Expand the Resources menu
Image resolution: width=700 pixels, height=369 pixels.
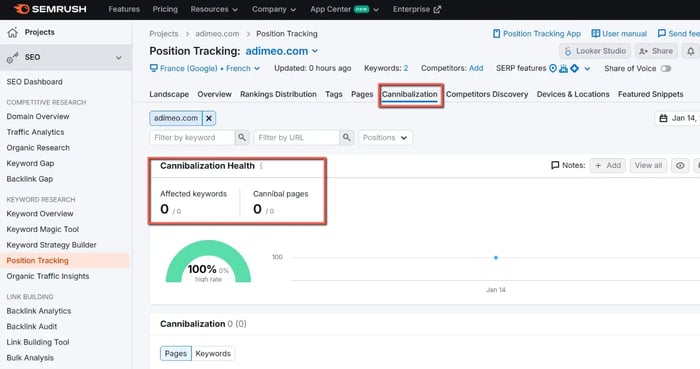click(x=214, y=9)
